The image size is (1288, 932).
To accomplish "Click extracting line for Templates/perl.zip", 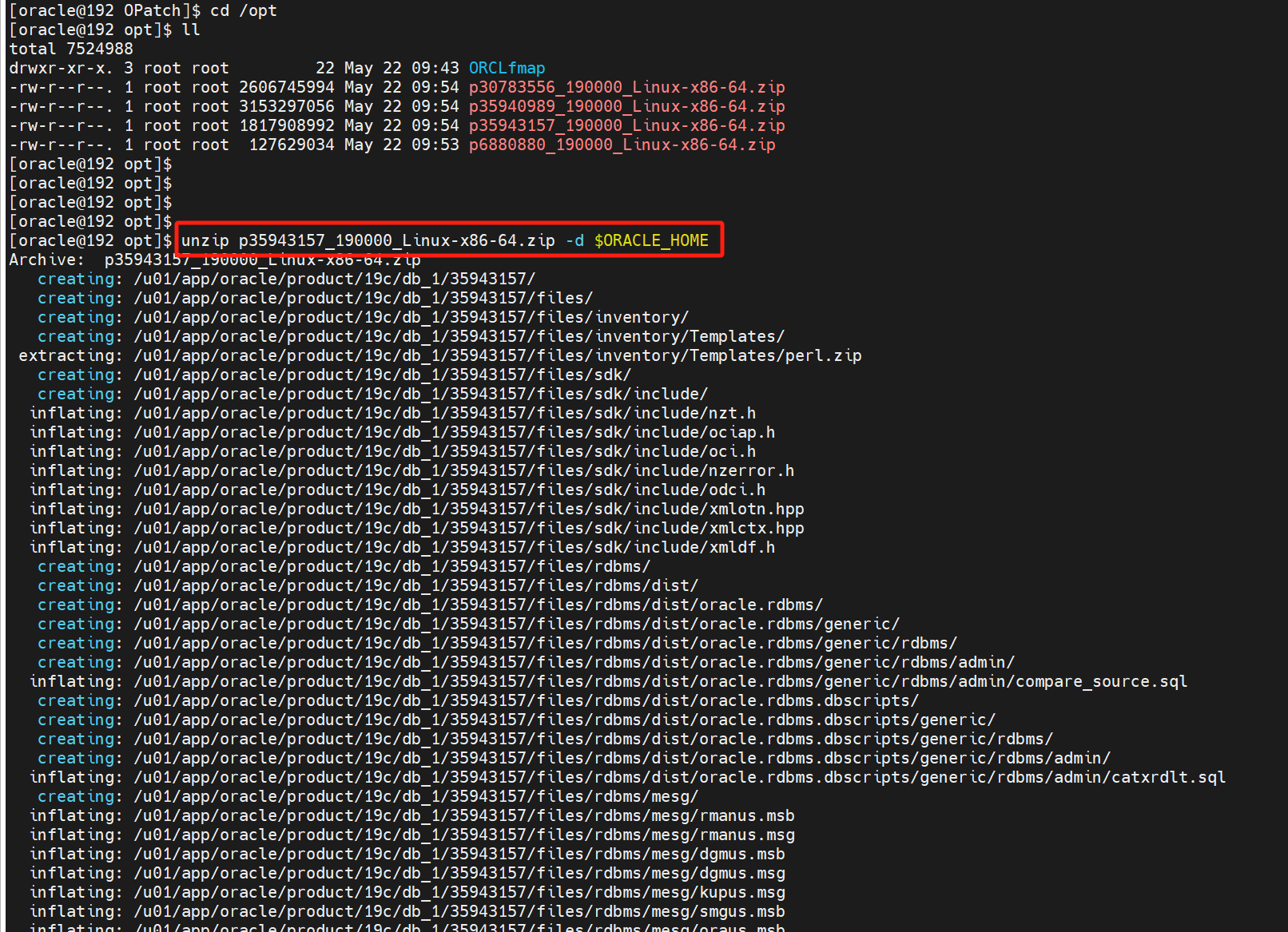I will pos(440,355).
